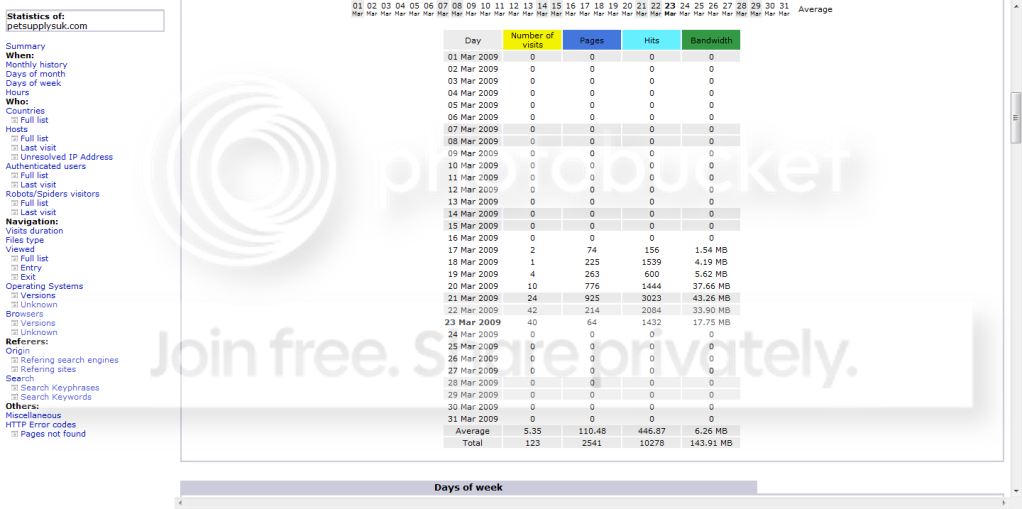Open Robots/Spiders Last visit link

(38, 212)
